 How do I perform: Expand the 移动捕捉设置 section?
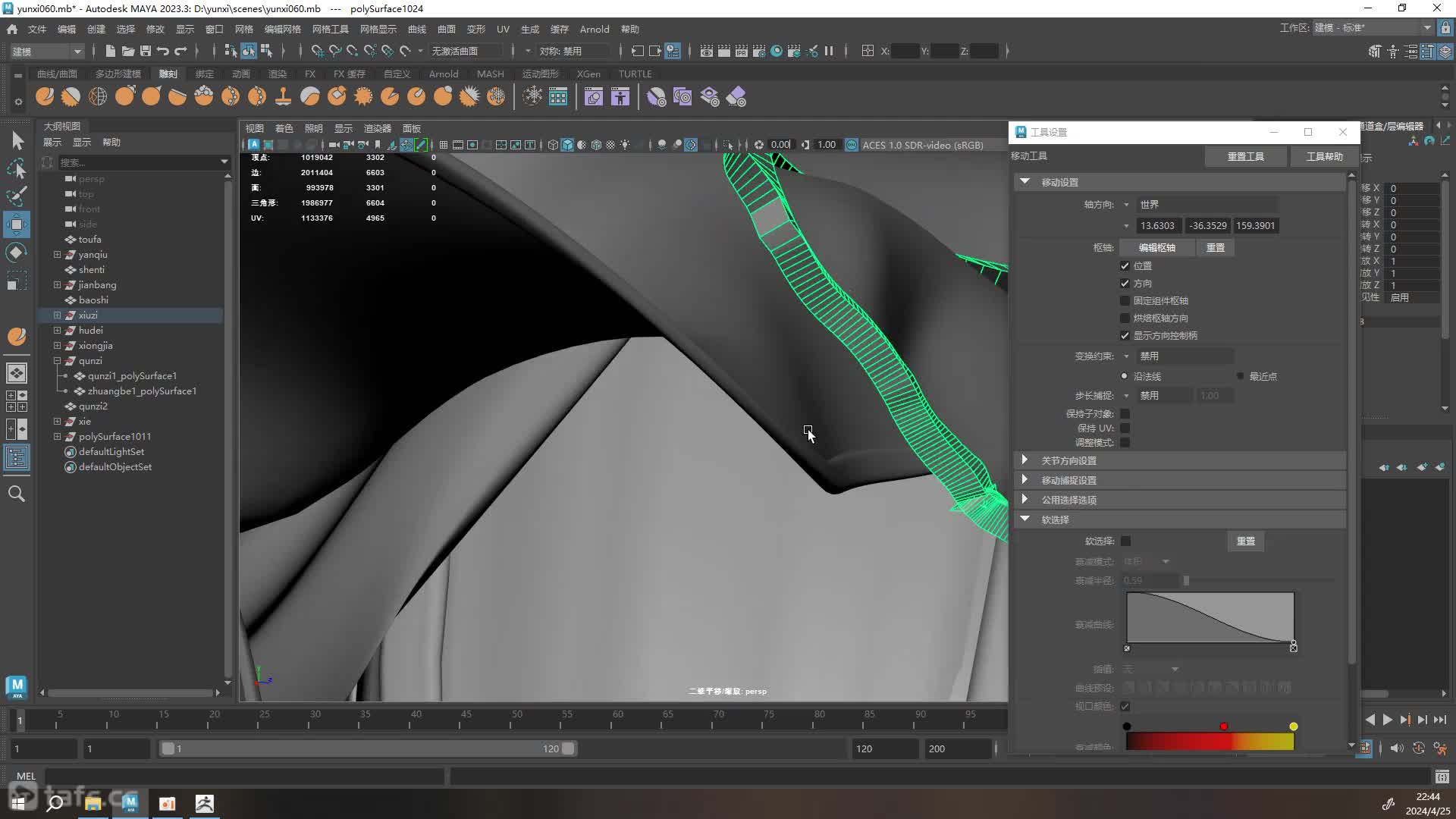1025,480
